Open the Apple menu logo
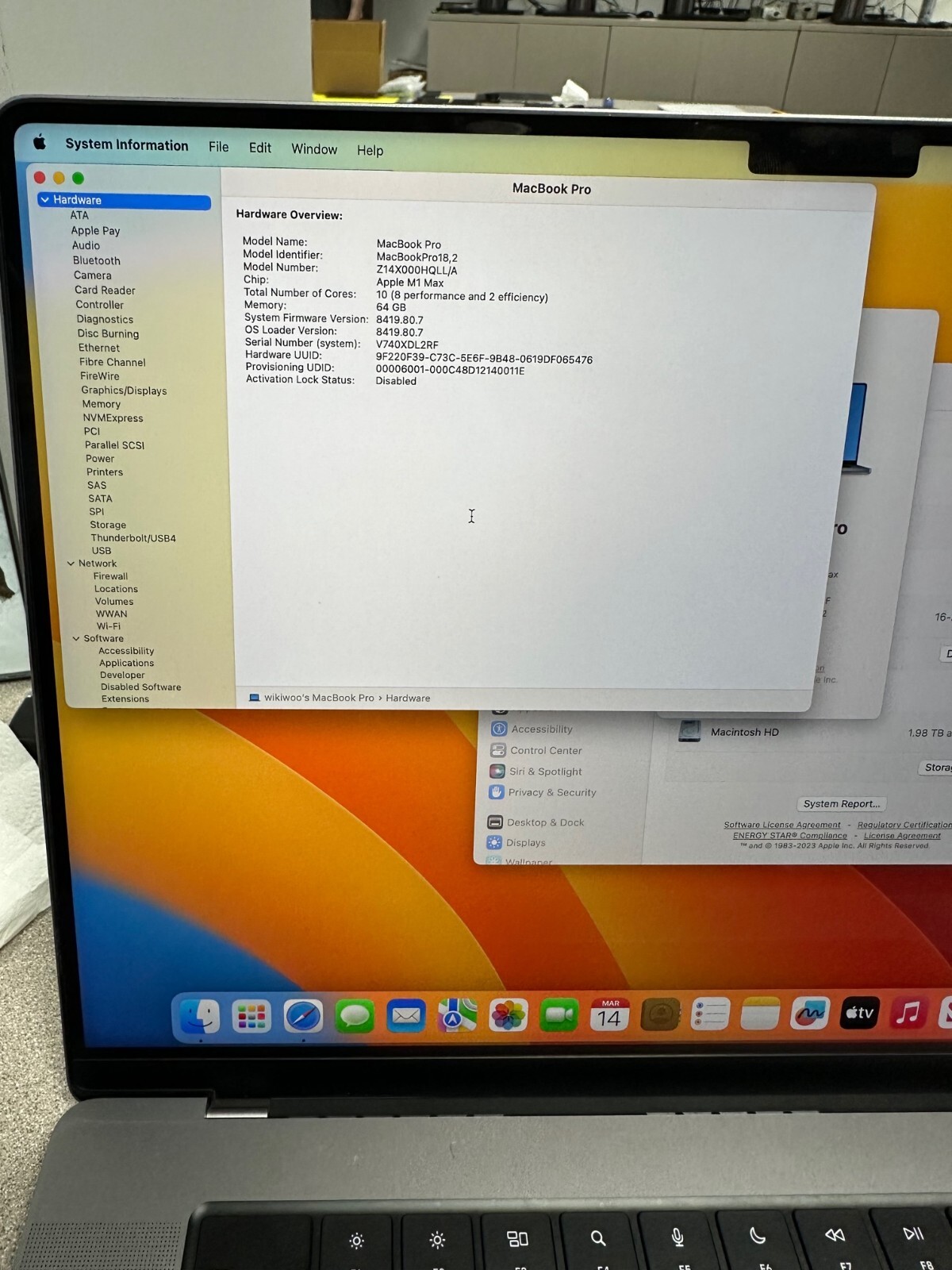The width and height of the screenshot is (952, 1270). click(40, 143)
